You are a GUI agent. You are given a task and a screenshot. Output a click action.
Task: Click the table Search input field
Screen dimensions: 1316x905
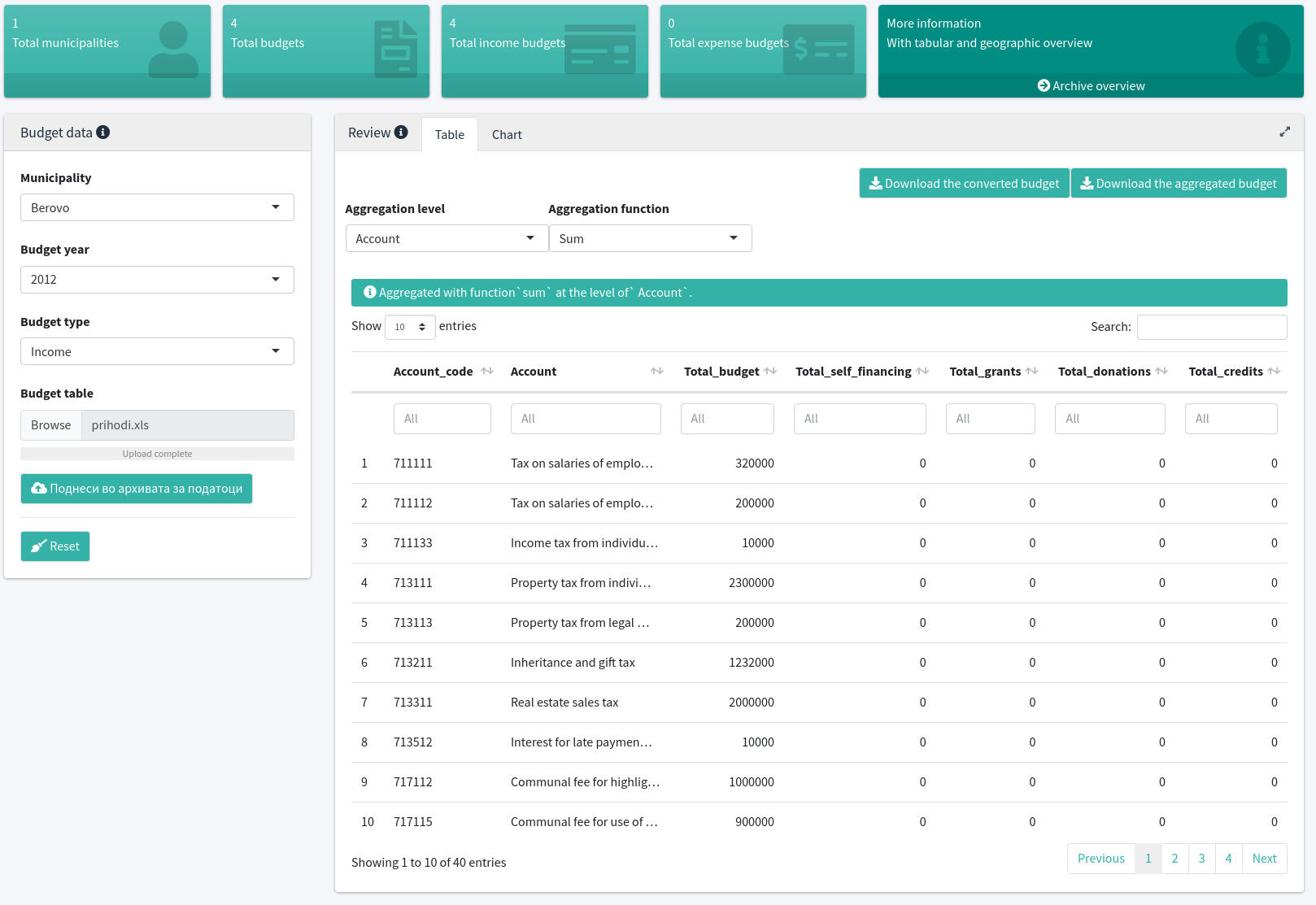point(1211,327)
